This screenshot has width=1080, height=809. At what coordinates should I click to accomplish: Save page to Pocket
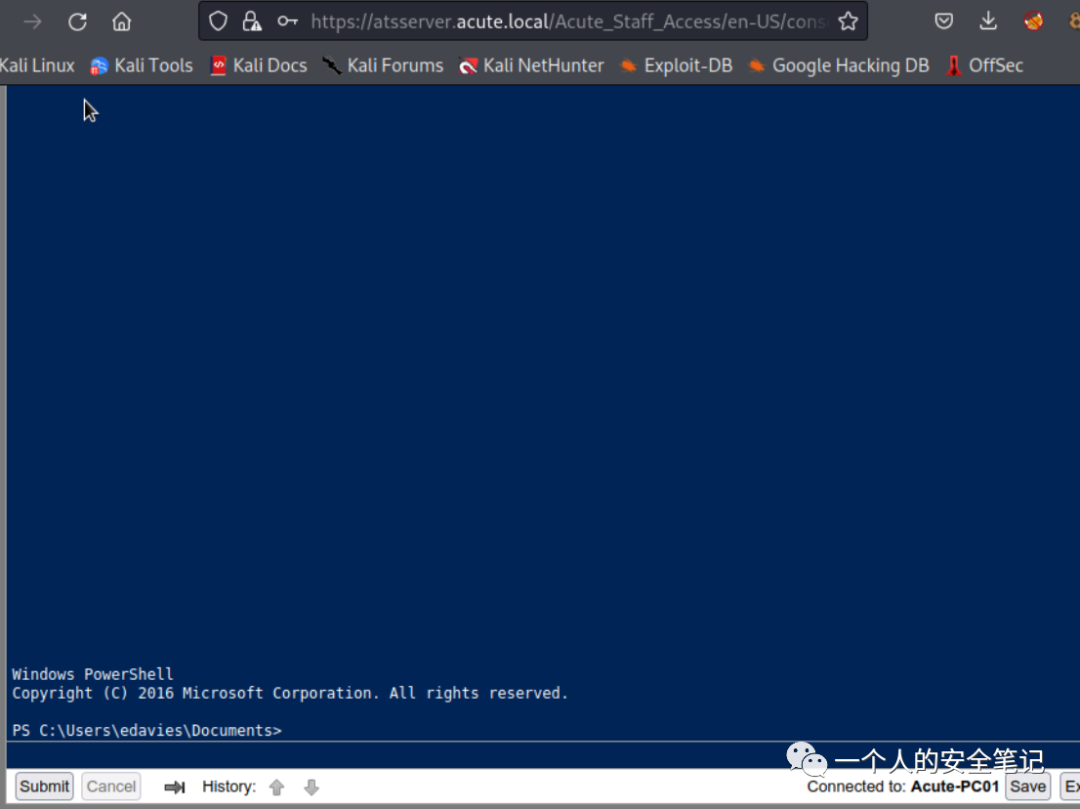point(943,22)
